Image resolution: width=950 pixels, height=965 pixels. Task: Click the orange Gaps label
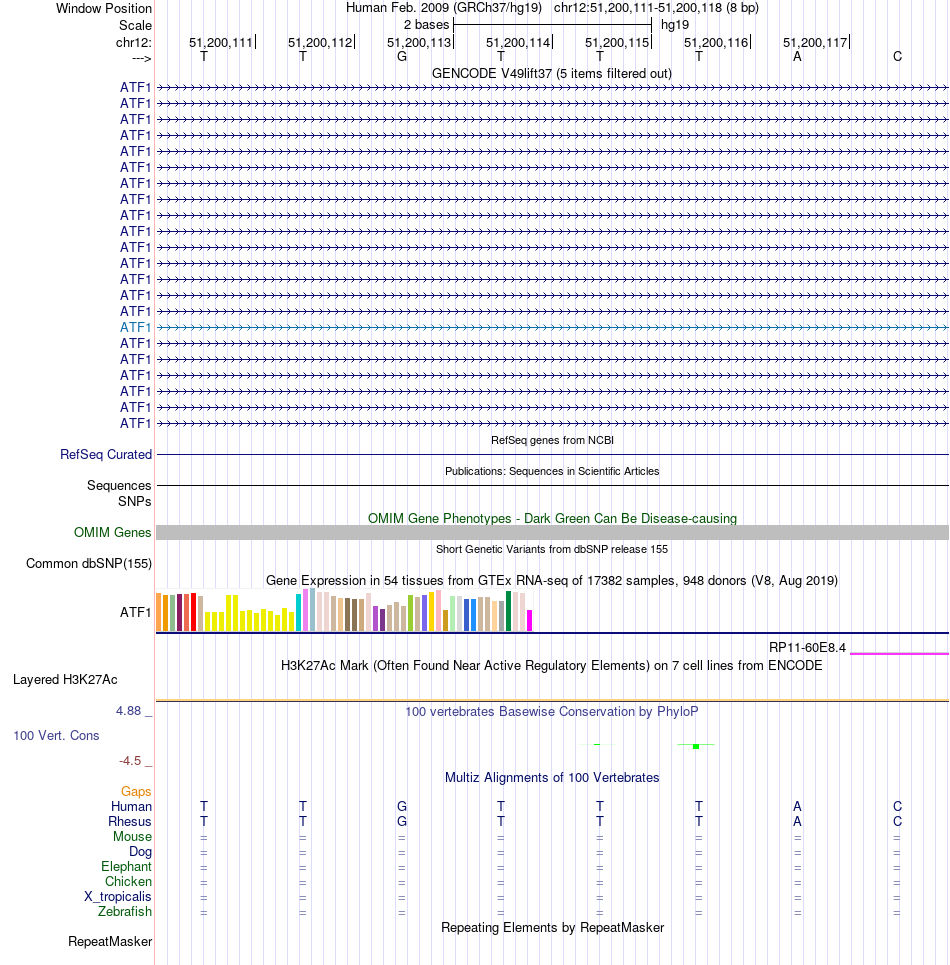point(136,791)
